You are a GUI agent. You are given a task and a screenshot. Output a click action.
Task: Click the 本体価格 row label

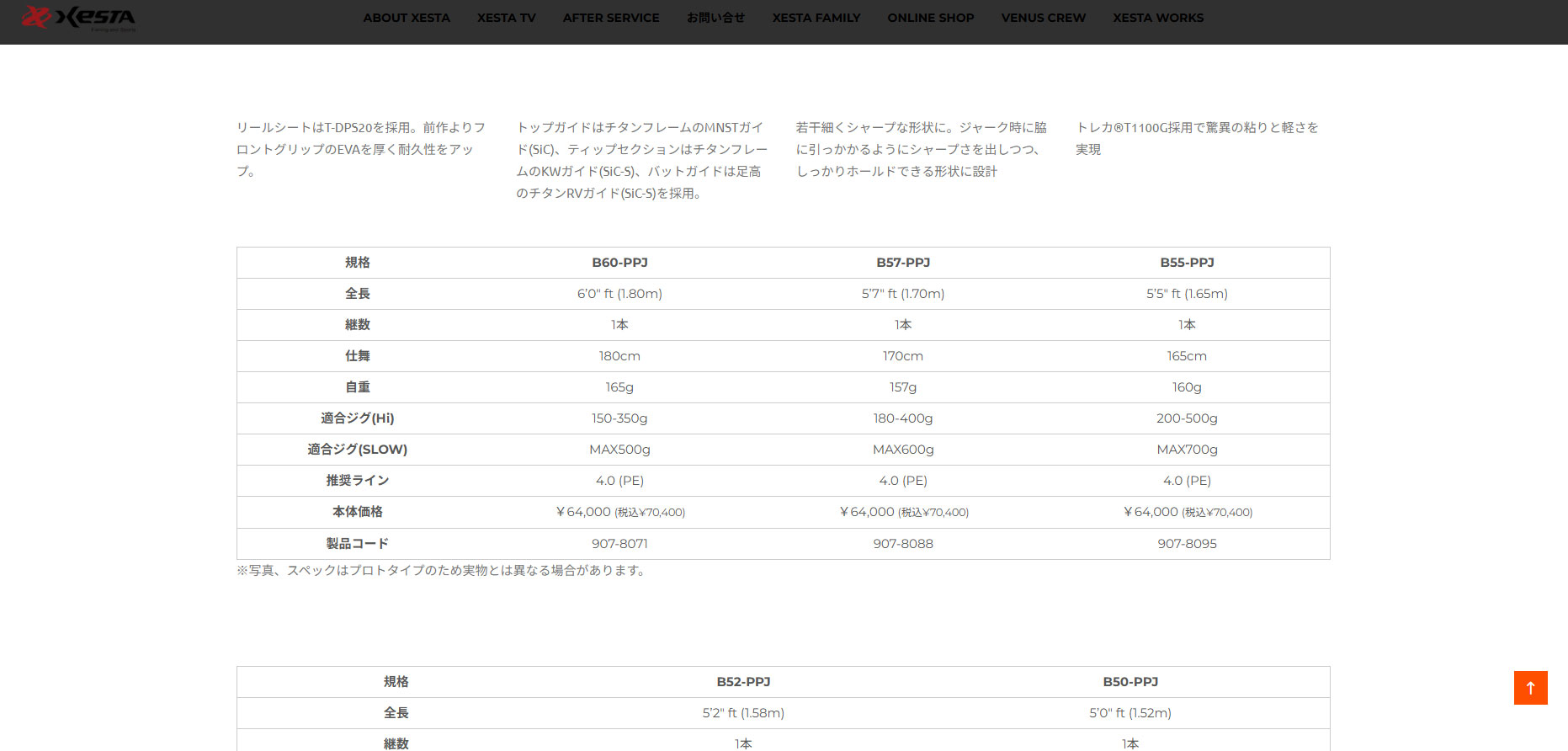point(358,512)
